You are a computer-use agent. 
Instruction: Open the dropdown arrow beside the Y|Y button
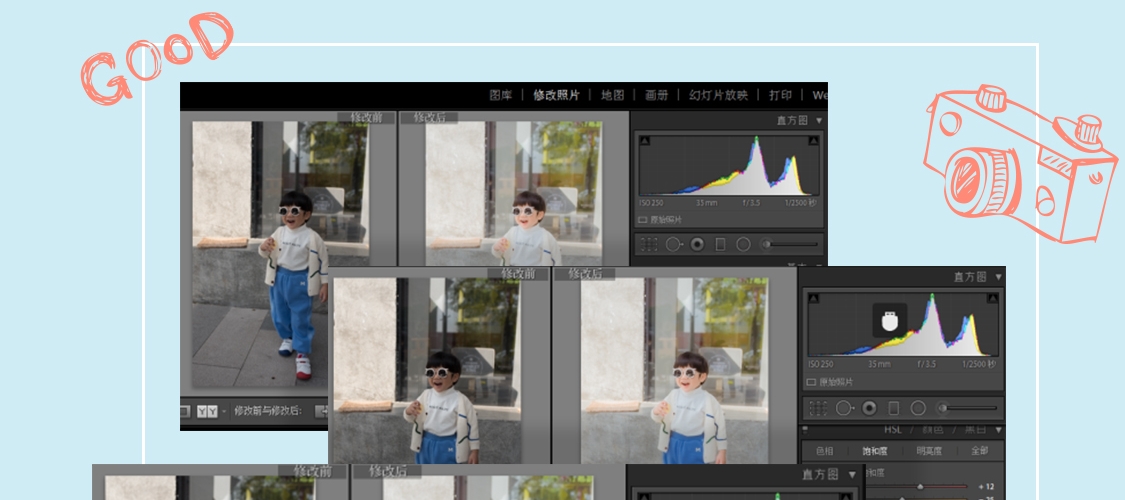point(224,411)
